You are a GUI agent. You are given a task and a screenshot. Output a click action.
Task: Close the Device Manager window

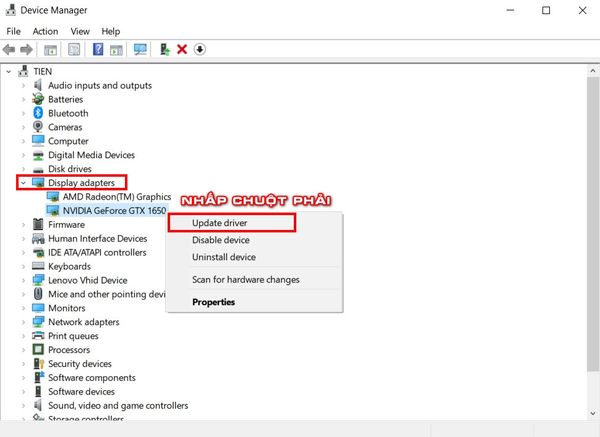point(582,10)
